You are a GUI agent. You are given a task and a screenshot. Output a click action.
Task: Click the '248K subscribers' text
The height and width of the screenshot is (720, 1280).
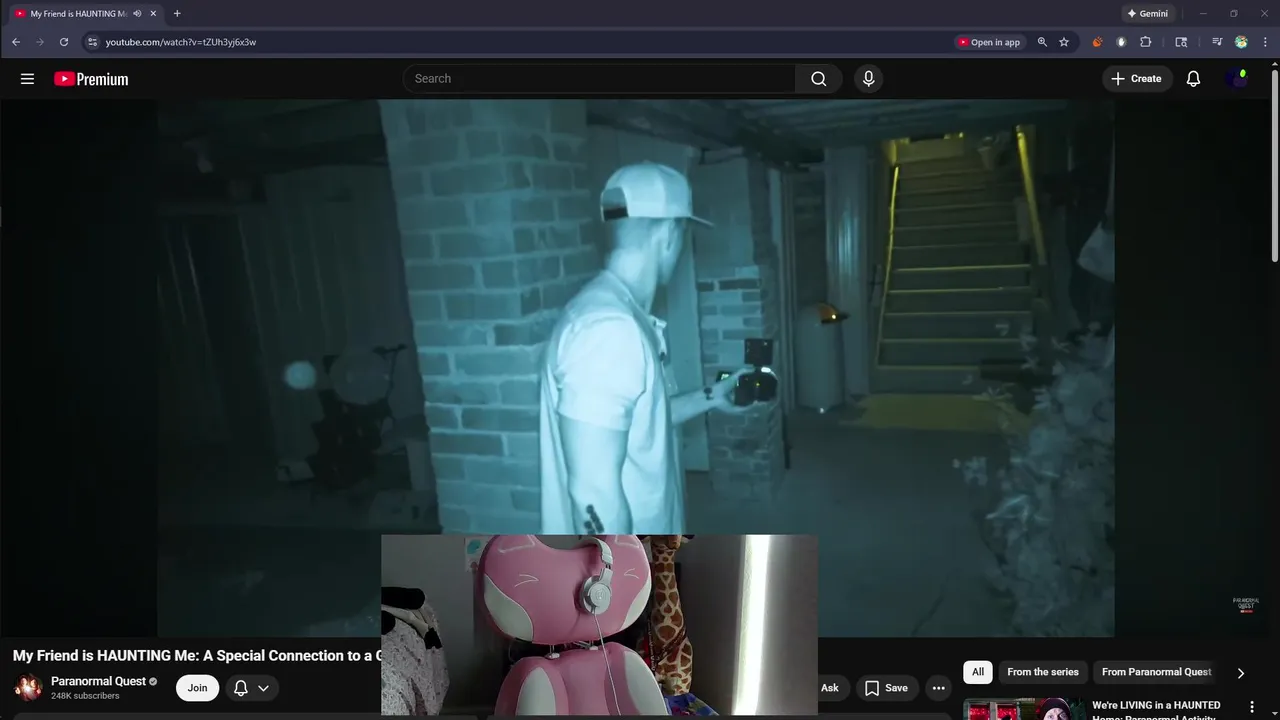(85, 696)
